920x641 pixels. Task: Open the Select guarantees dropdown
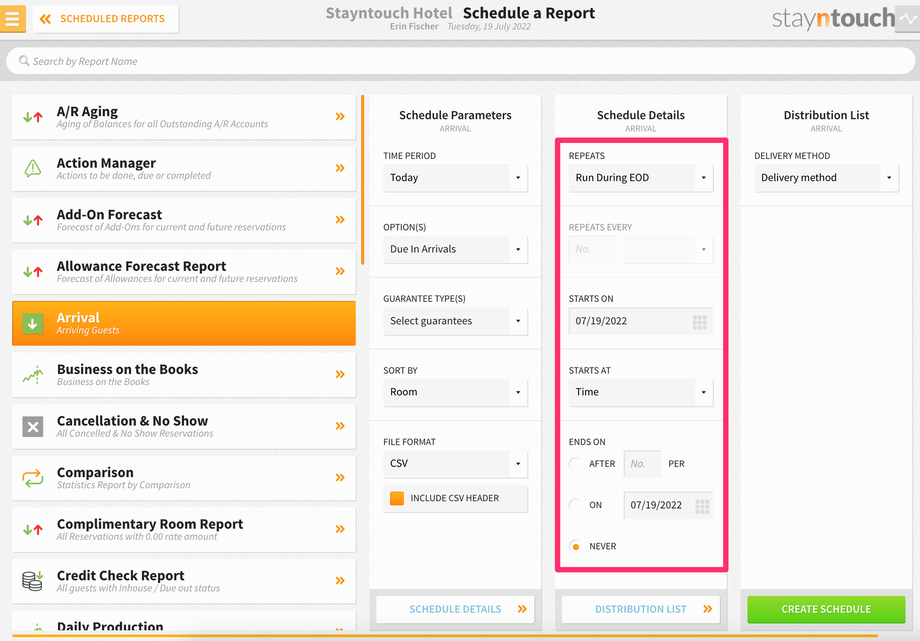pyautogui.click(x=455, y=321)
